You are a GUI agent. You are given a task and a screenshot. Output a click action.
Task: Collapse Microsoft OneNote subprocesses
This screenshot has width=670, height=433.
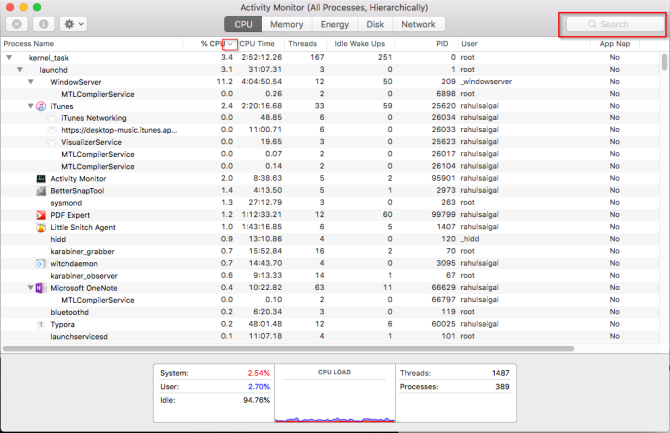tap(30, 288)
